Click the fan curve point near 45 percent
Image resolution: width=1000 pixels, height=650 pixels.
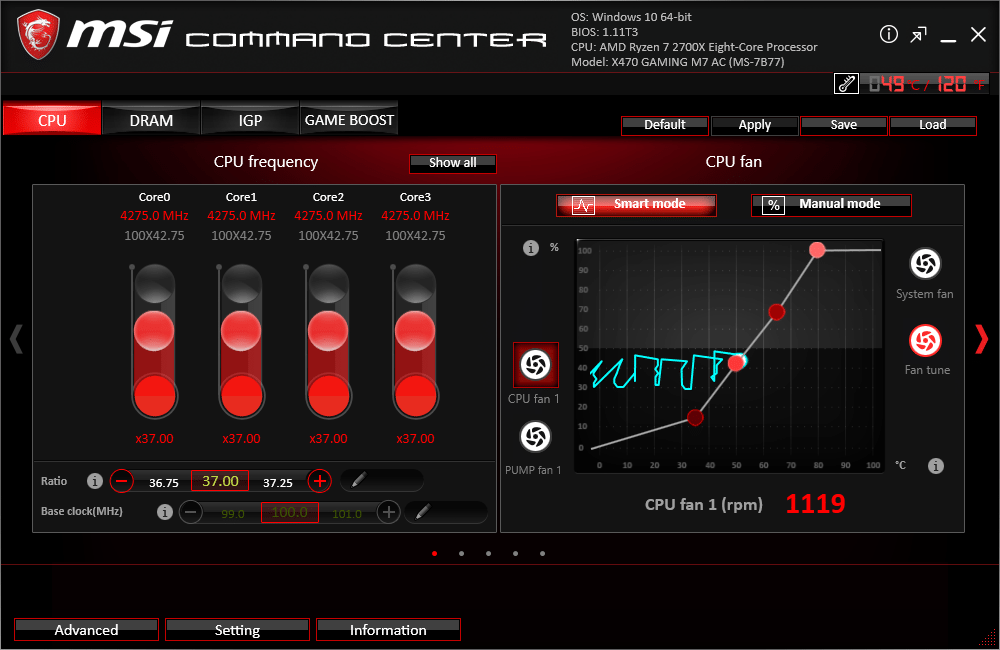tap(736, 362)
